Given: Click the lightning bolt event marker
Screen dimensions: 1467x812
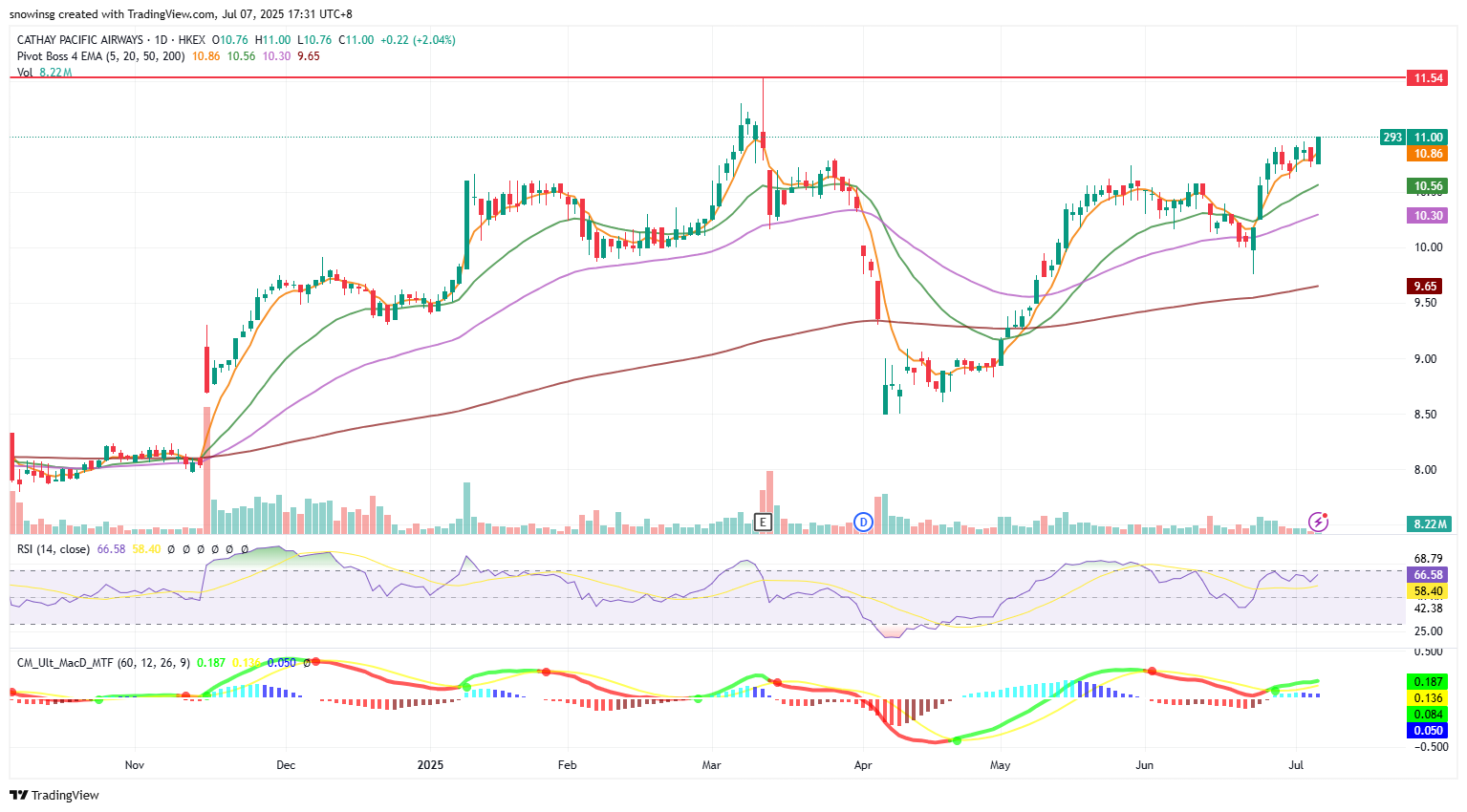Looking at the screenshot, I should [x=1319, y=522].
